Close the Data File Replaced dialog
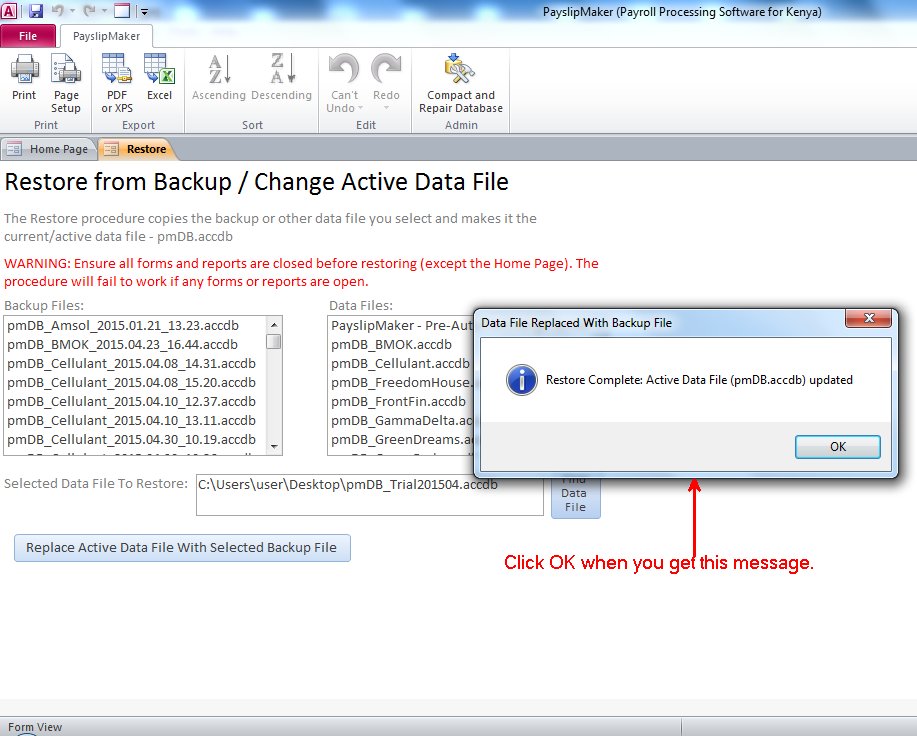 (x=868, y=318)
